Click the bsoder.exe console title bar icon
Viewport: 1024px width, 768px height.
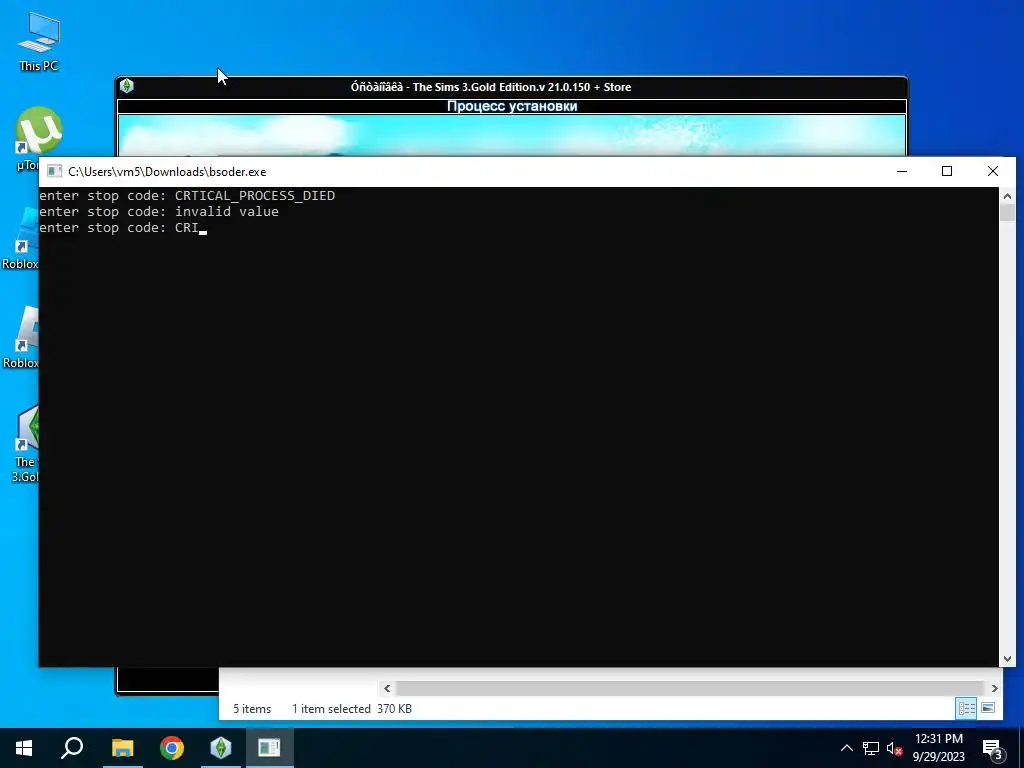pyautogui.click(x=55, y=172)
